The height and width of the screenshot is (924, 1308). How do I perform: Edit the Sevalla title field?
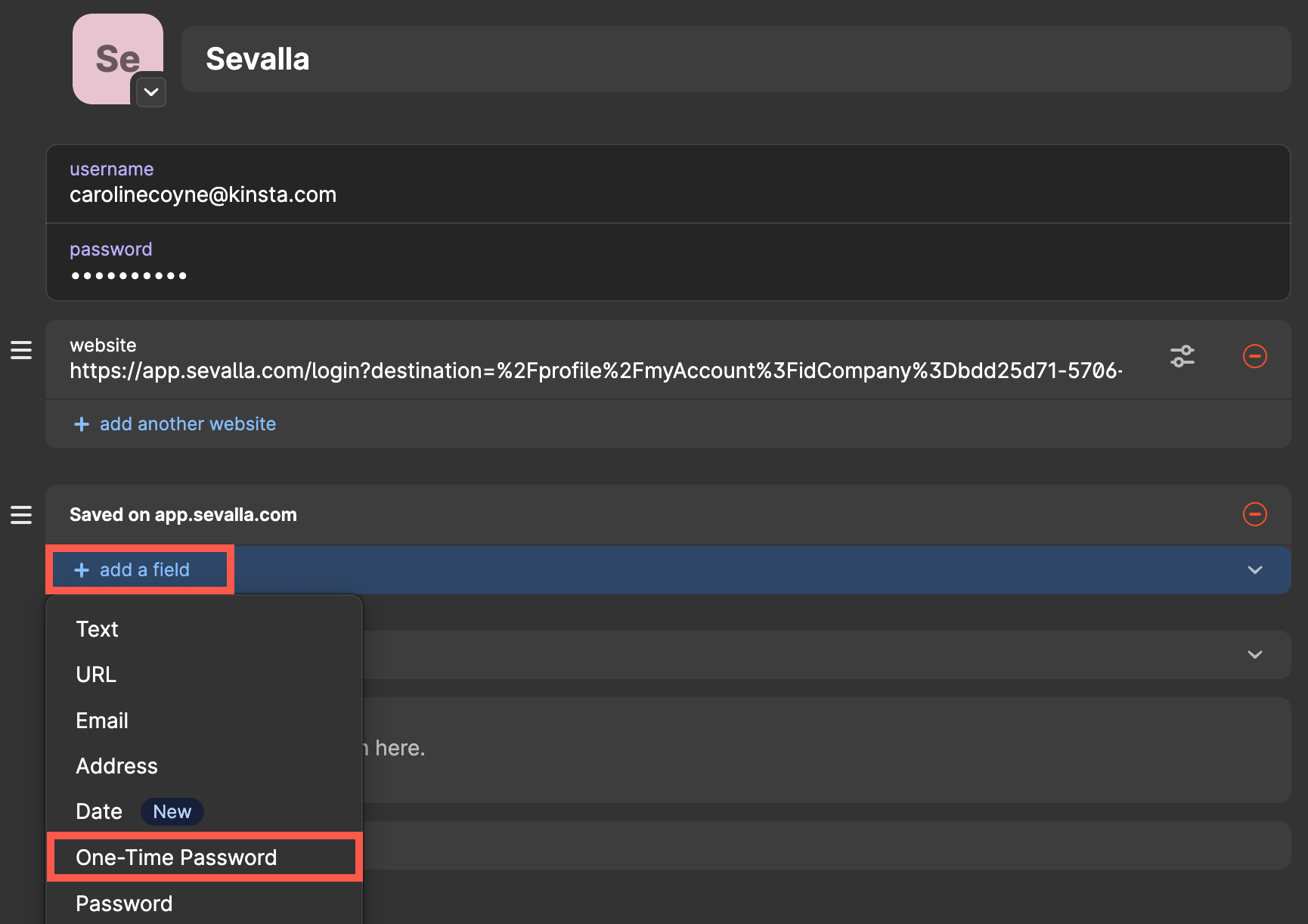tap(736, 59)
